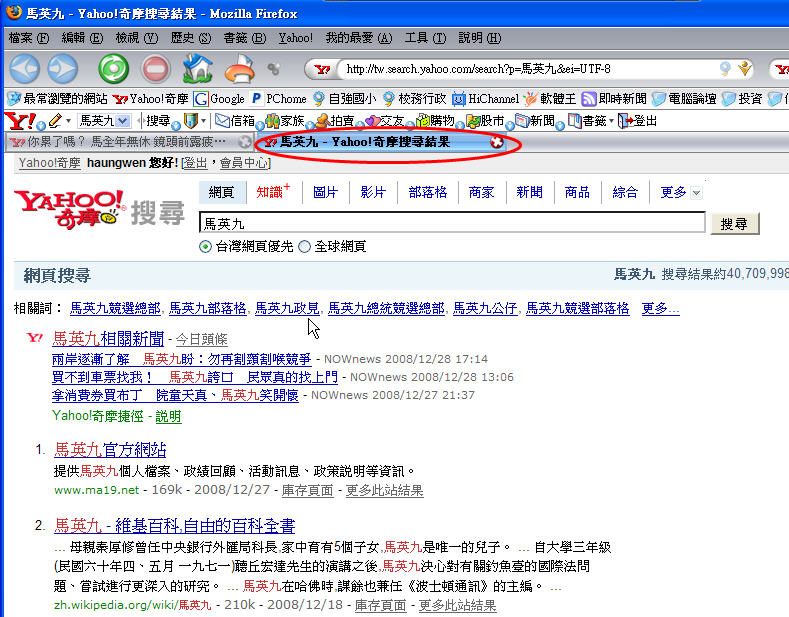The width and height of the screenshot is (789, 617).
Task: Select 全球網頁 radio button
Action: coord(304,247)
